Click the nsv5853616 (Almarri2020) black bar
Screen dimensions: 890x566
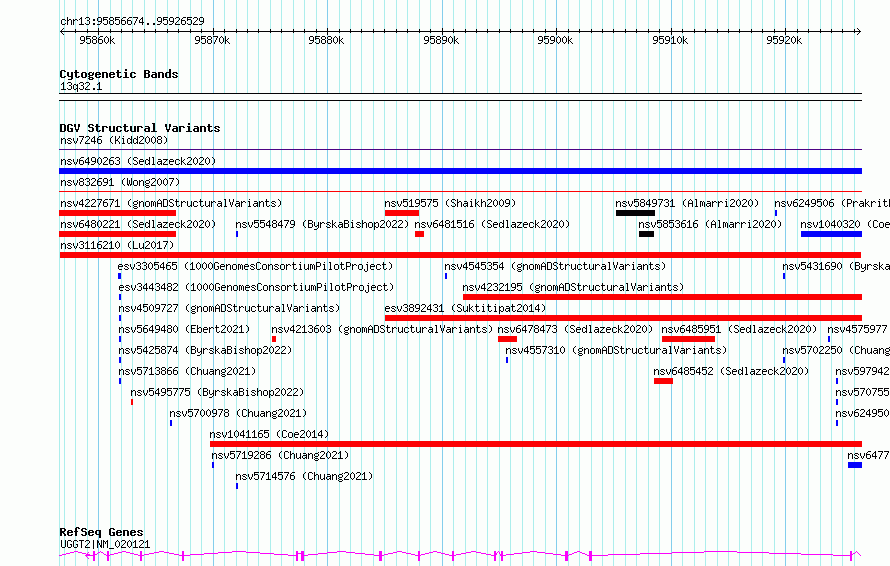click(646, 234)
